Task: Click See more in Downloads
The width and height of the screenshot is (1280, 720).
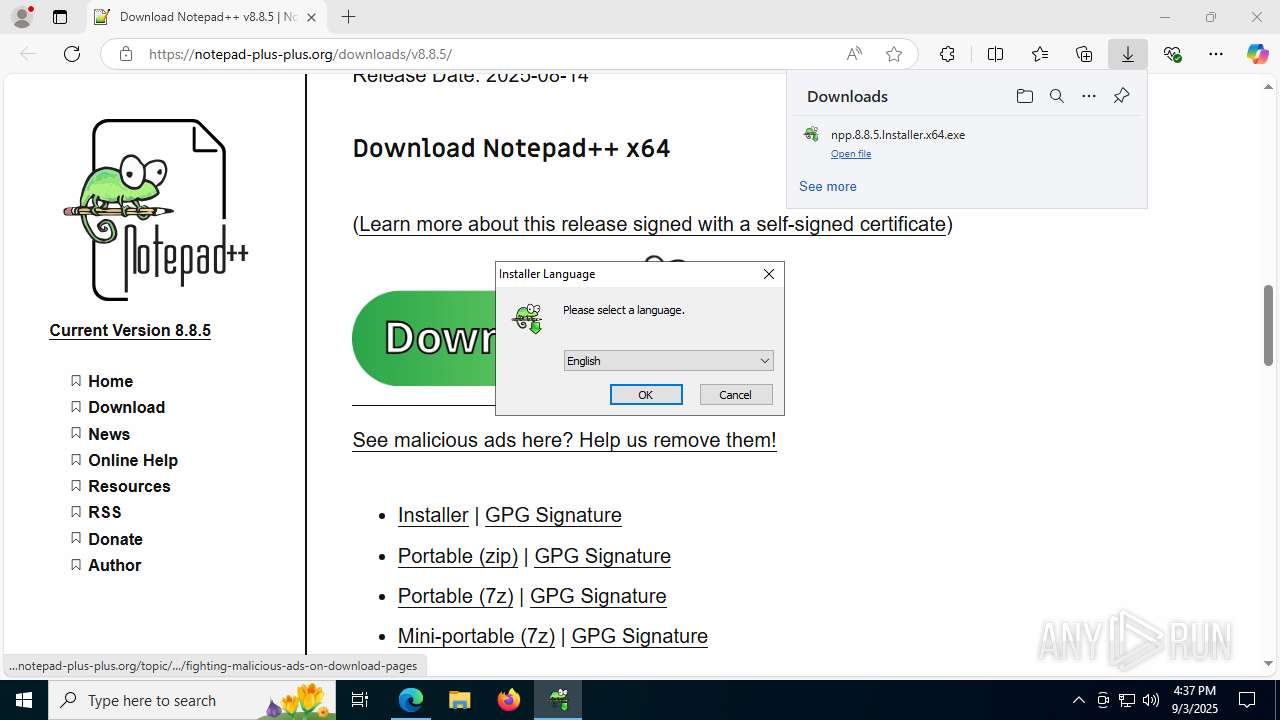Action: [828, 186]
